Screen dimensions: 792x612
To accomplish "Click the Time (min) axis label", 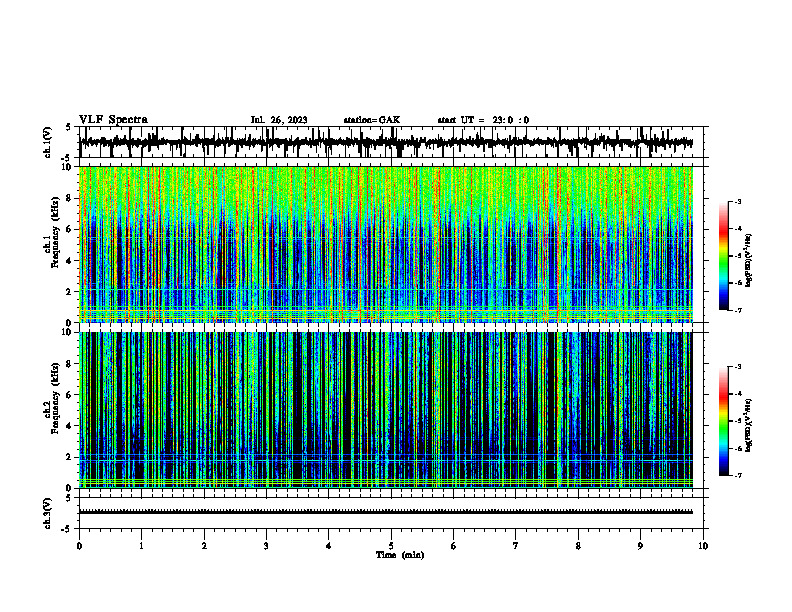I will click(x=400, y=555).
